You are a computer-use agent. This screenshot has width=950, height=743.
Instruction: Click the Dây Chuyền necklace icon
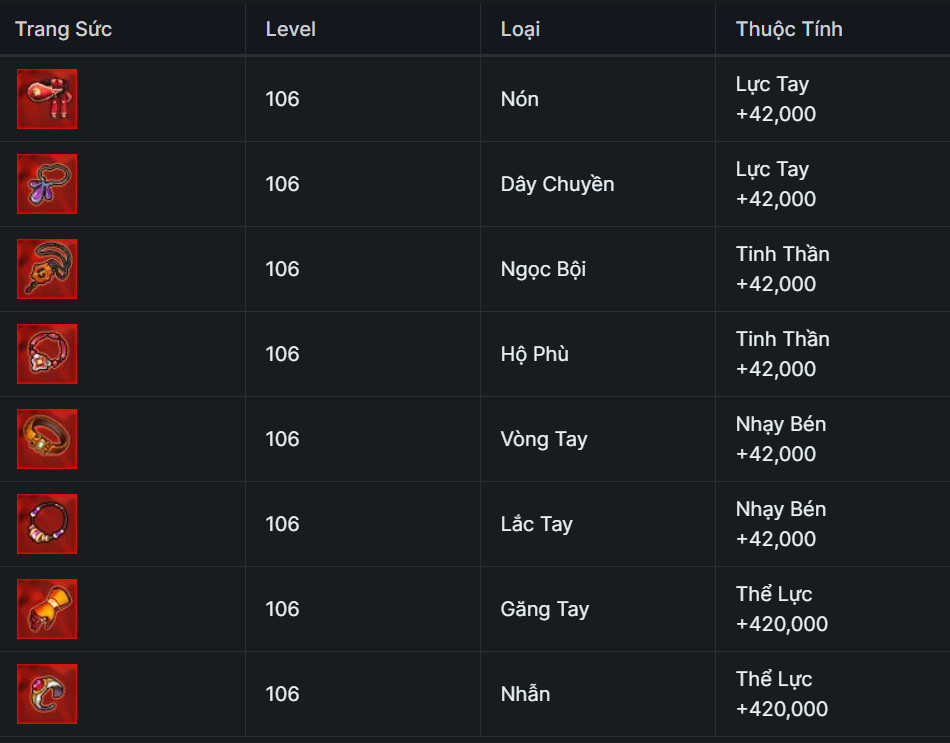[47, 184]
